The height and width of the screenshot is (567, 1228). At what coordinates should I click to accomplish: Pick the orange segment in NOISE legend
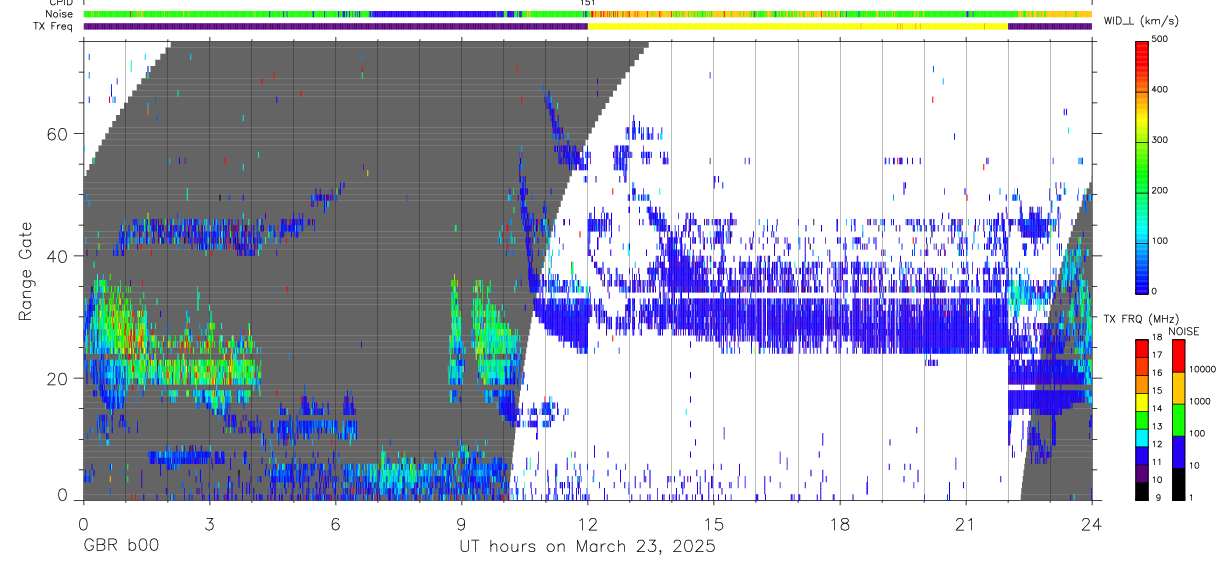[1178, 387]
